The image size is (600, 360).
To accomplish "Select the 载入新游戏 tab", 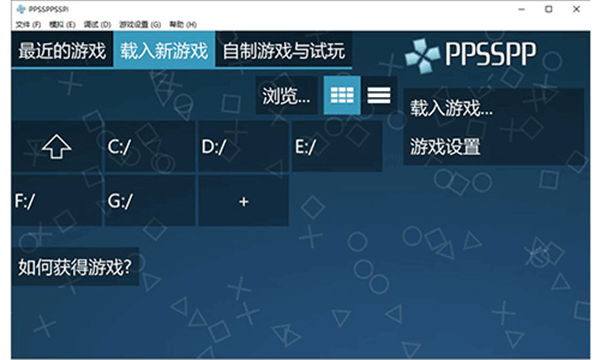I will click(x=164, y=50).
